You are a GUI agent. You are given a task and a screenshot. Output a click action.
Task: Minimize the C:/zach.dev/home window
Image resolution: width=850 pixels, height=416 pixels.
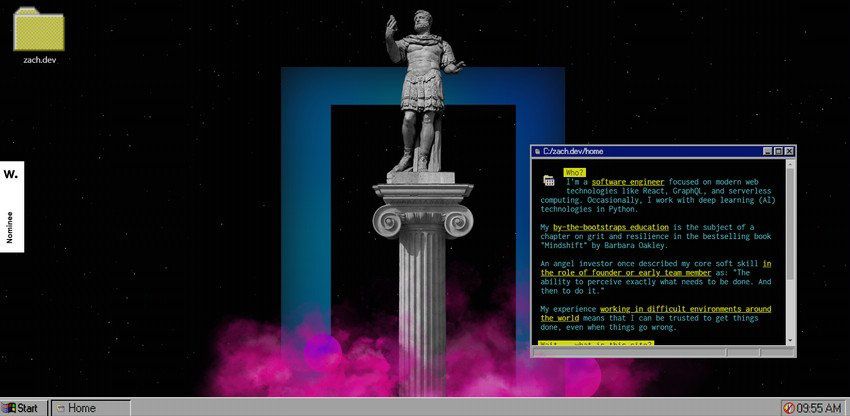768,151
